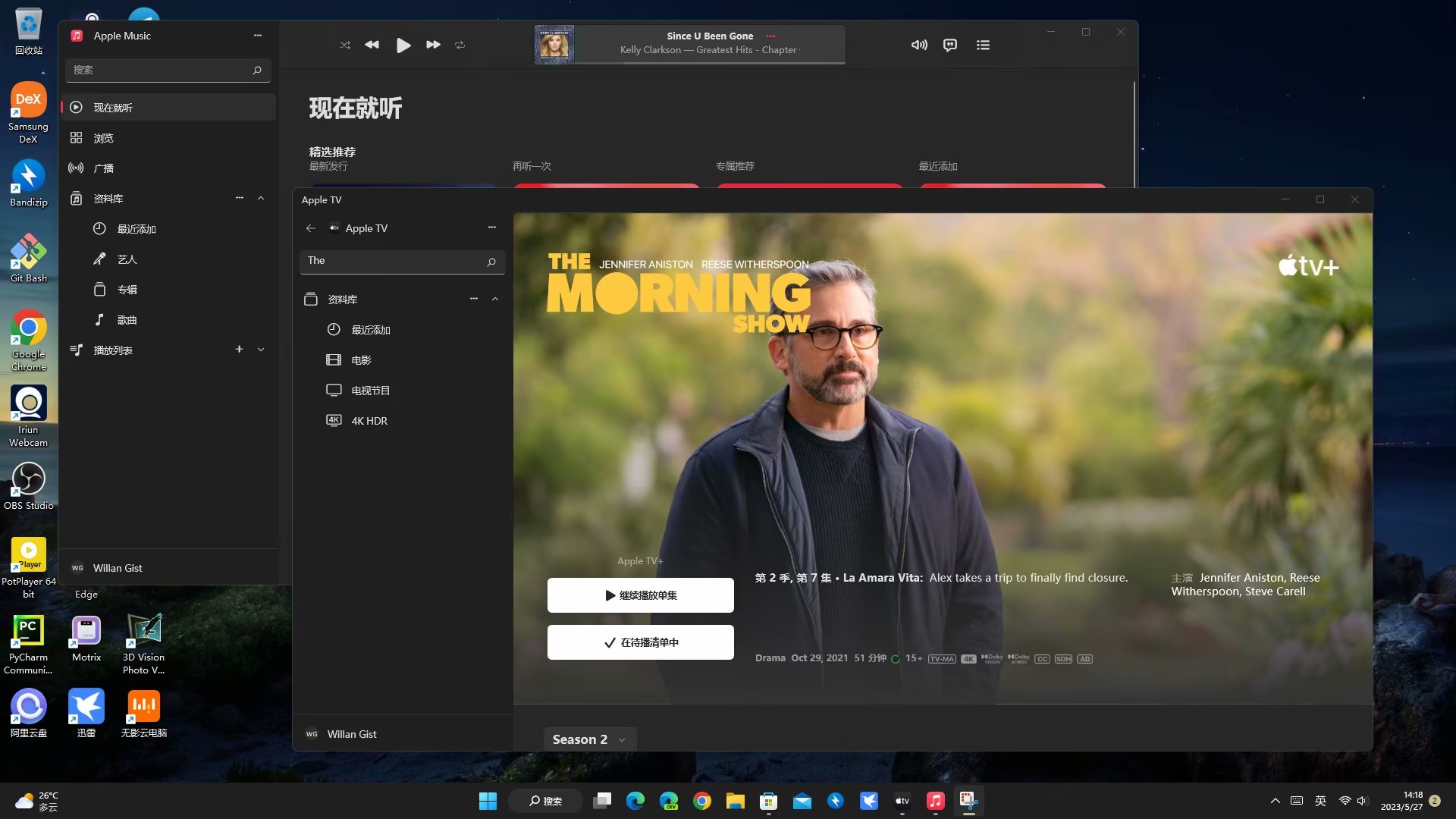Viewport: 1456px width, 819px height.
Task: Toggle repeat mode in Apple Music
Action: pyautogui.click(x=460, y=45)
